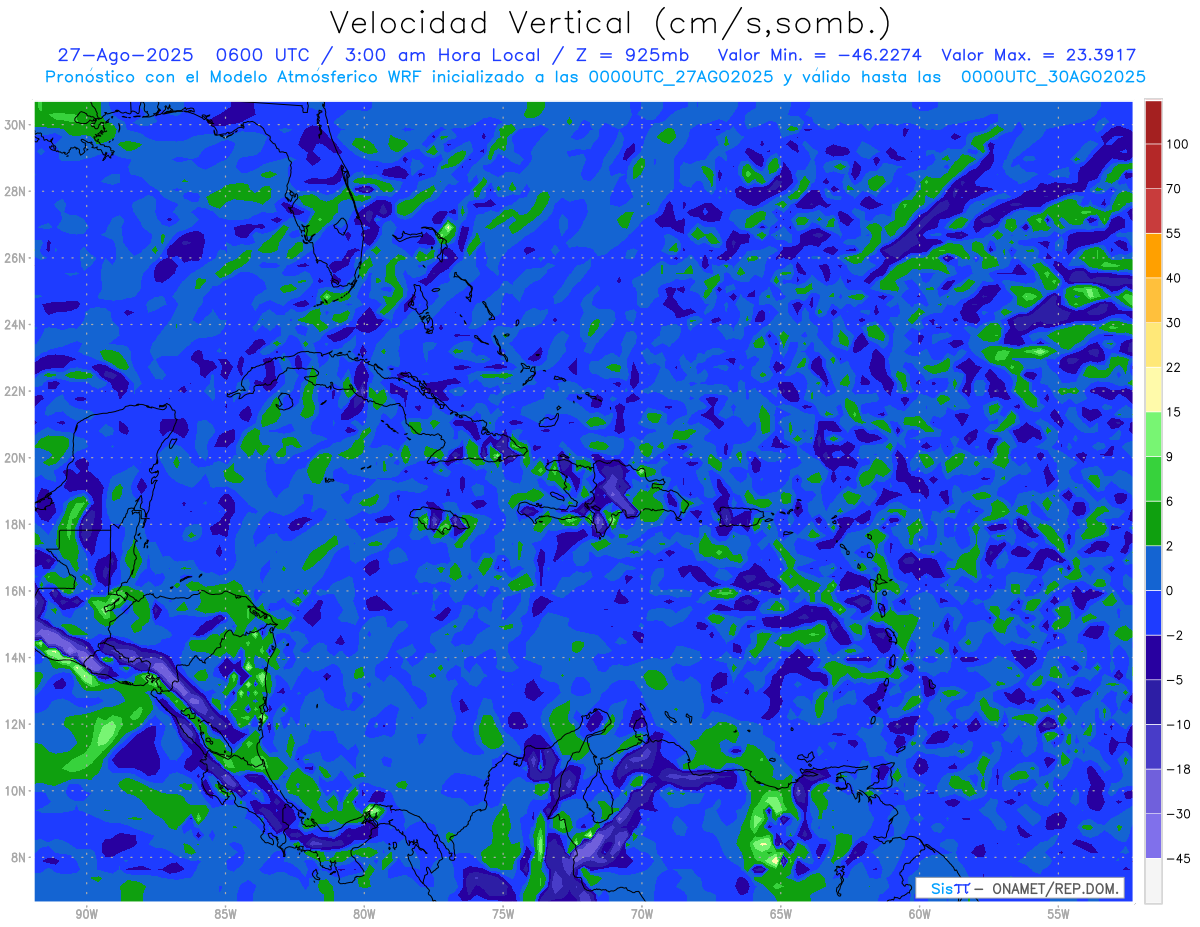Click the 70W longitude label
Image resolution: width=1200 pixels, height=927 pixels.
[x=642, y=914]
